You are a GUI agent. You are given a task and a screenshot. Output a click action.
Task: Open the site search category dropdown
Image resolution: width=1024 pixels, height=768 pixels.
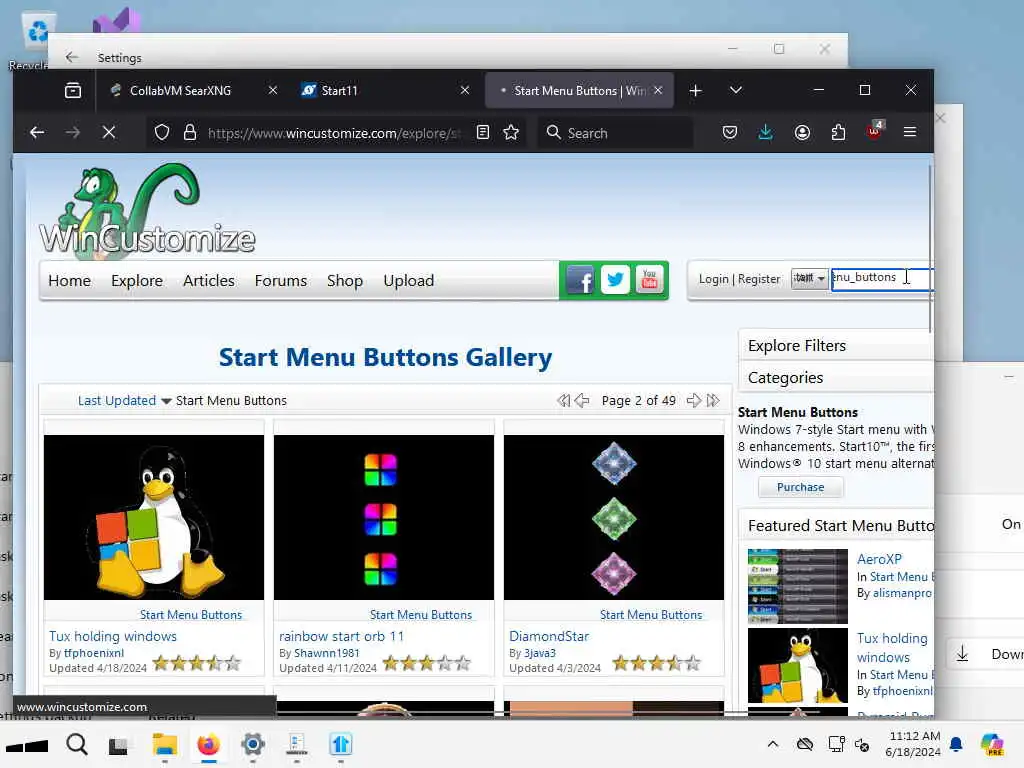(809, 278)
